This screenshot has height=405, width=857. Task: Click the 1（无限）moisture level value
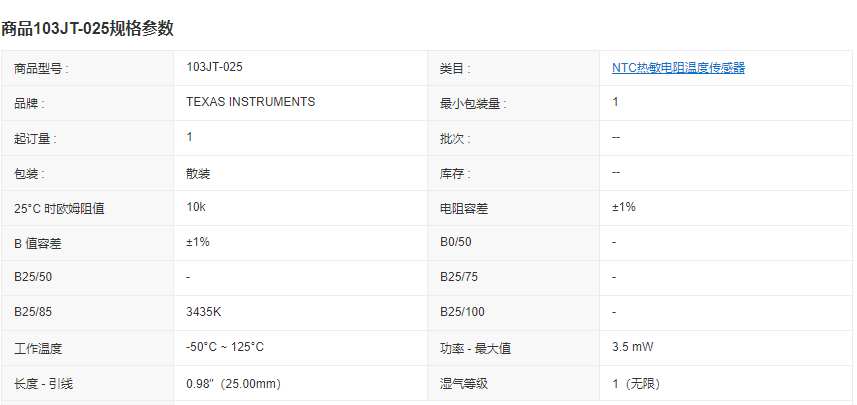(x=636, y=383)
